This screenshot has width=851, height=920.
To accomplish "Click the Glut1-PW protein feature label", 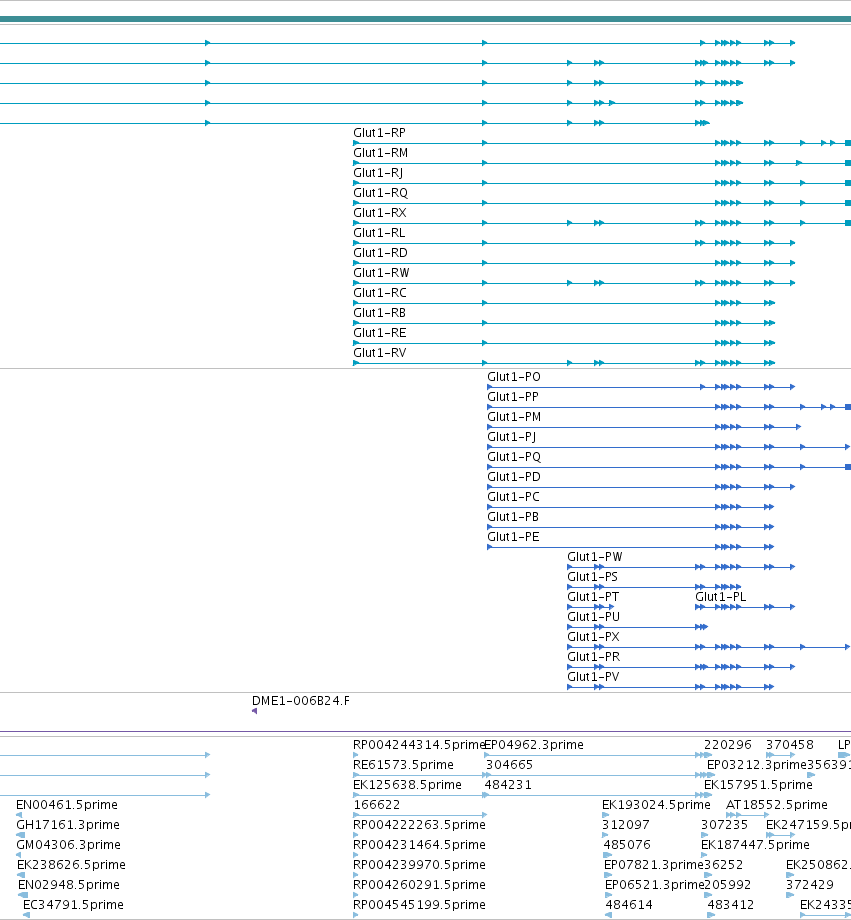I will [x=595, y=557].
